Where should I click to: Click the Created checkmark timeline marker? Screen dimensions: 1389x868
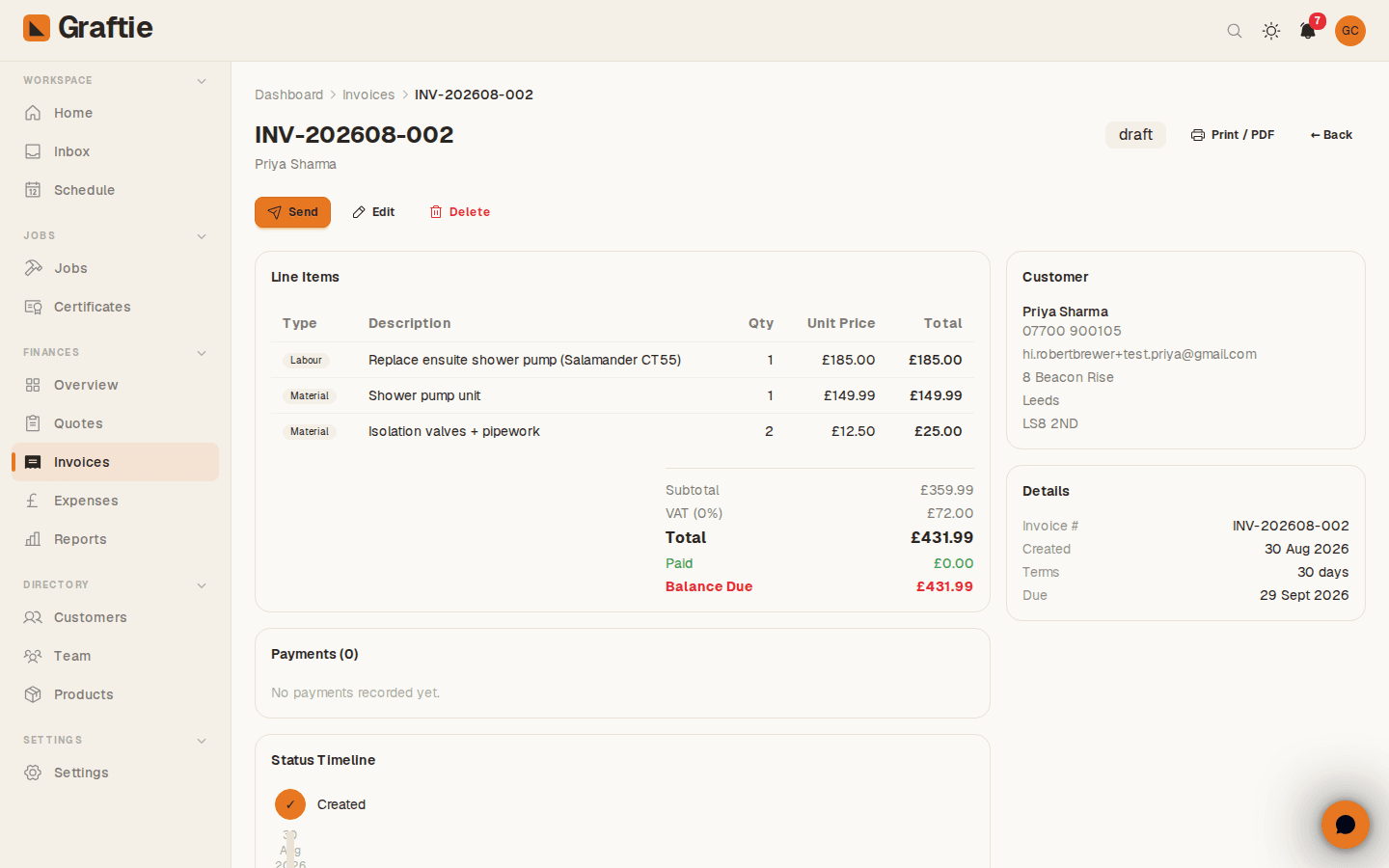290,804
